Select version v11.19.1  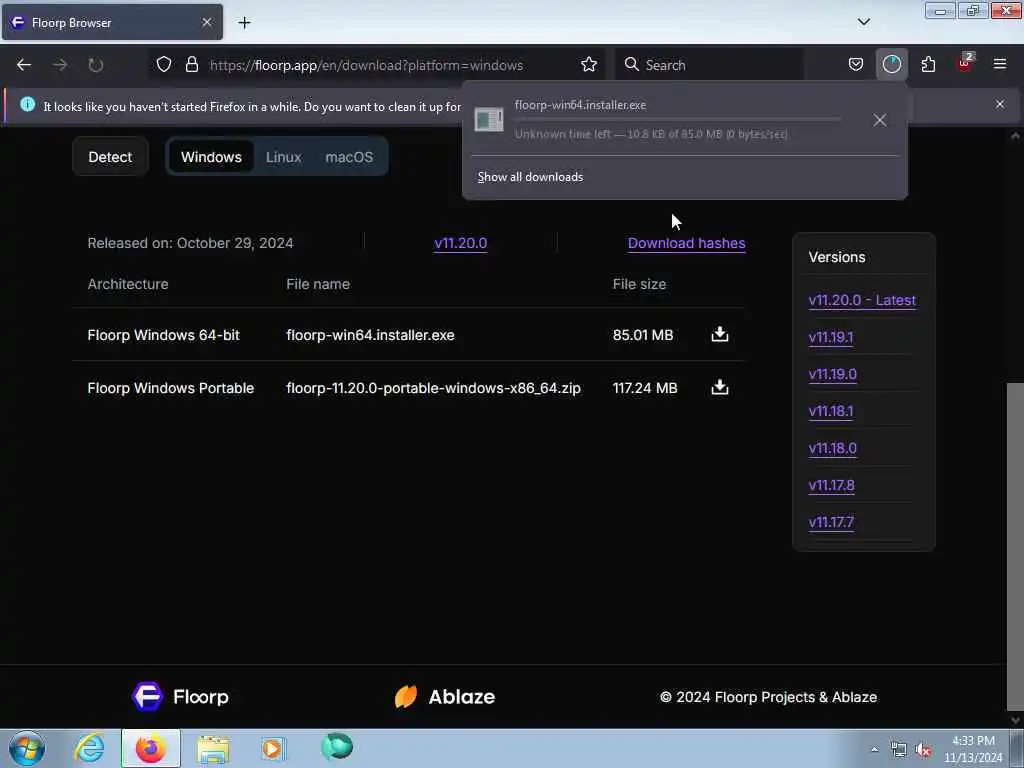click(831, 338)
